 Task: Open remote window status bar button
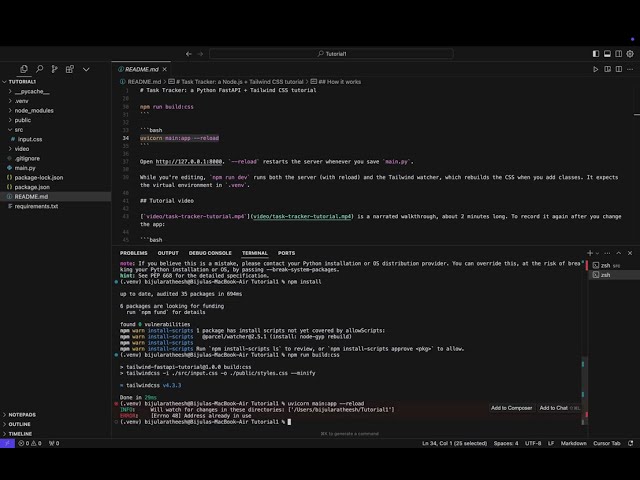(x=7, y=443)
